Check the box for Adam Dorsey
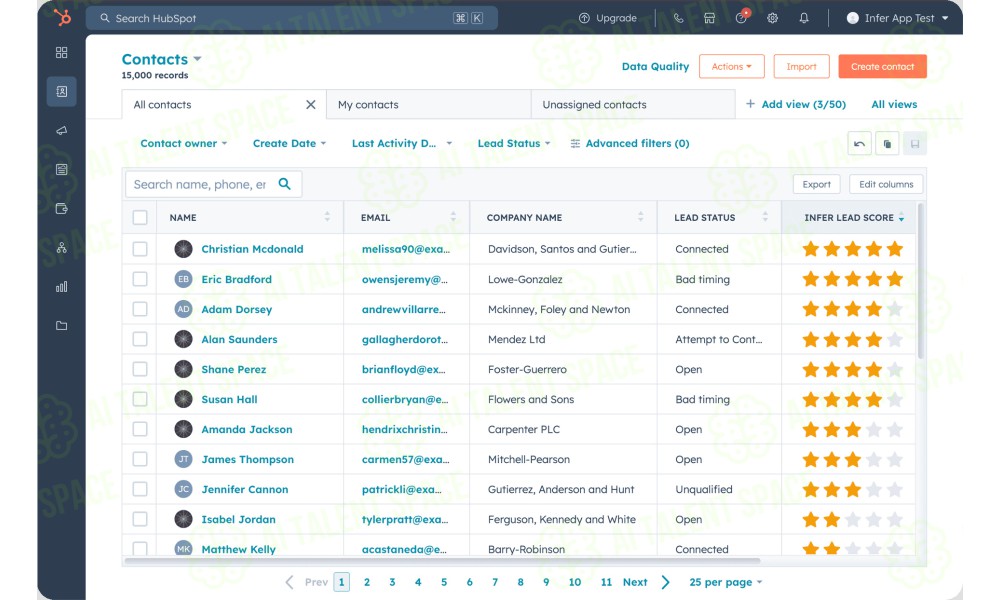1000x600 pixels. 140,309
